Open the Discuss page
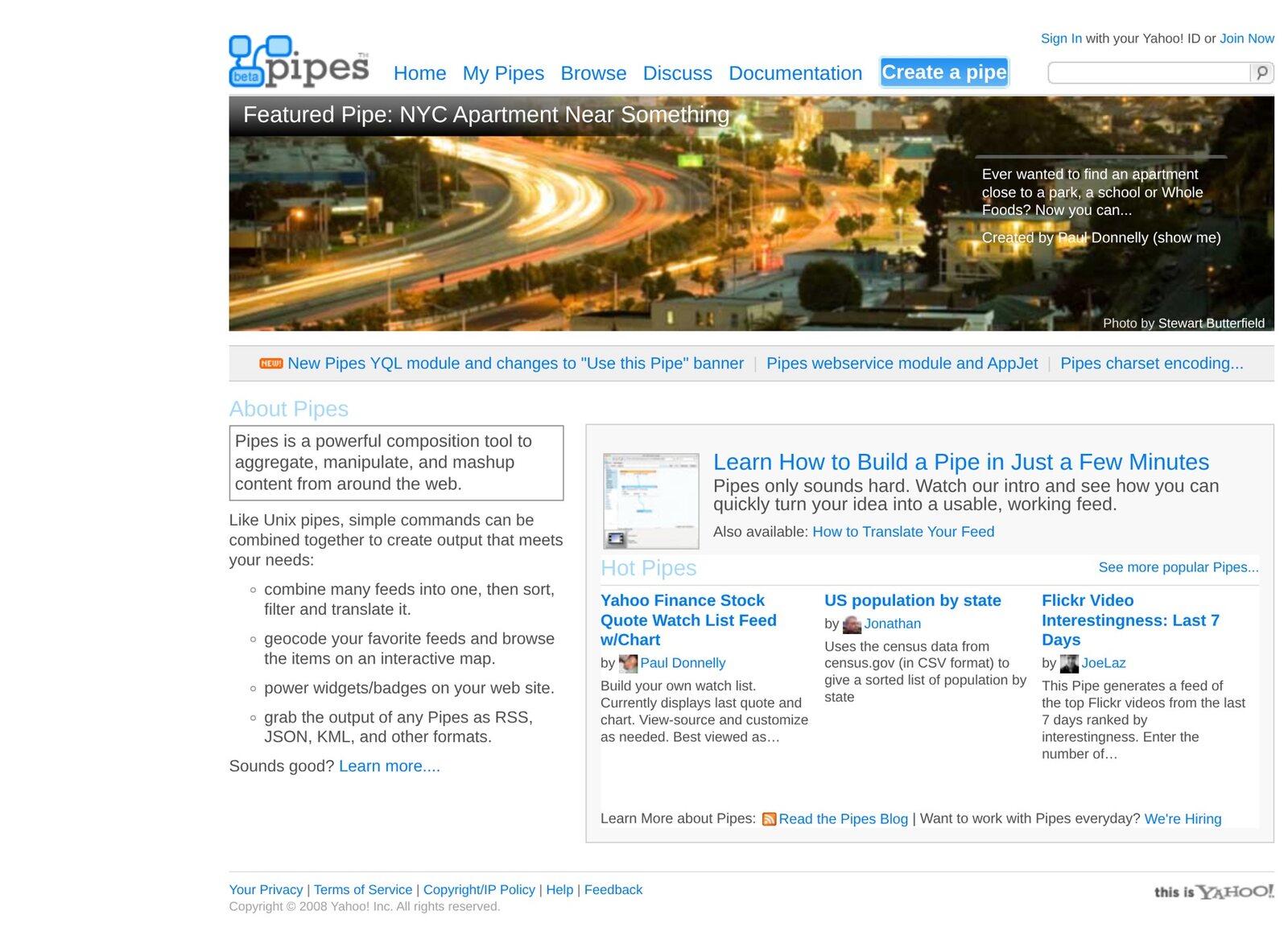Screen dimensions: 1288x927 pyautogui.click(x=677, y=73)
